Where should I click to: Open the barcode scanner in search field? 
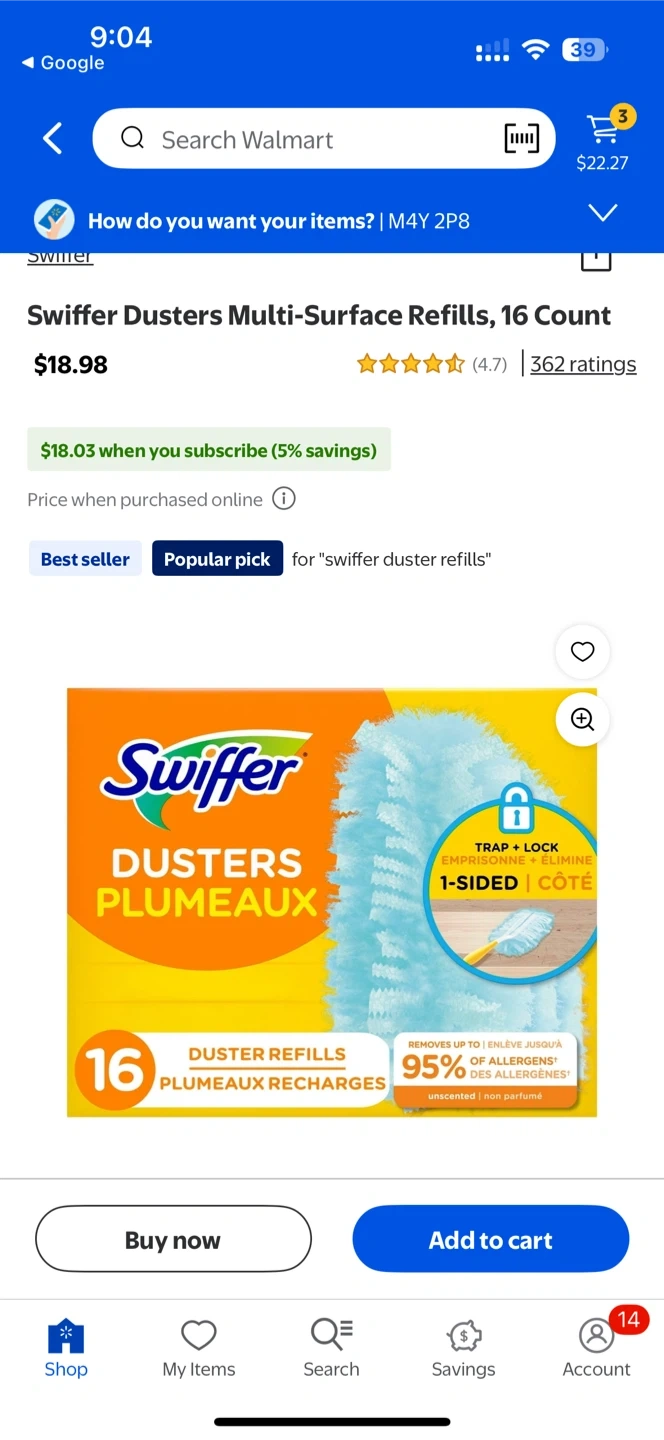pyautogui.click(x=521, y=139)
